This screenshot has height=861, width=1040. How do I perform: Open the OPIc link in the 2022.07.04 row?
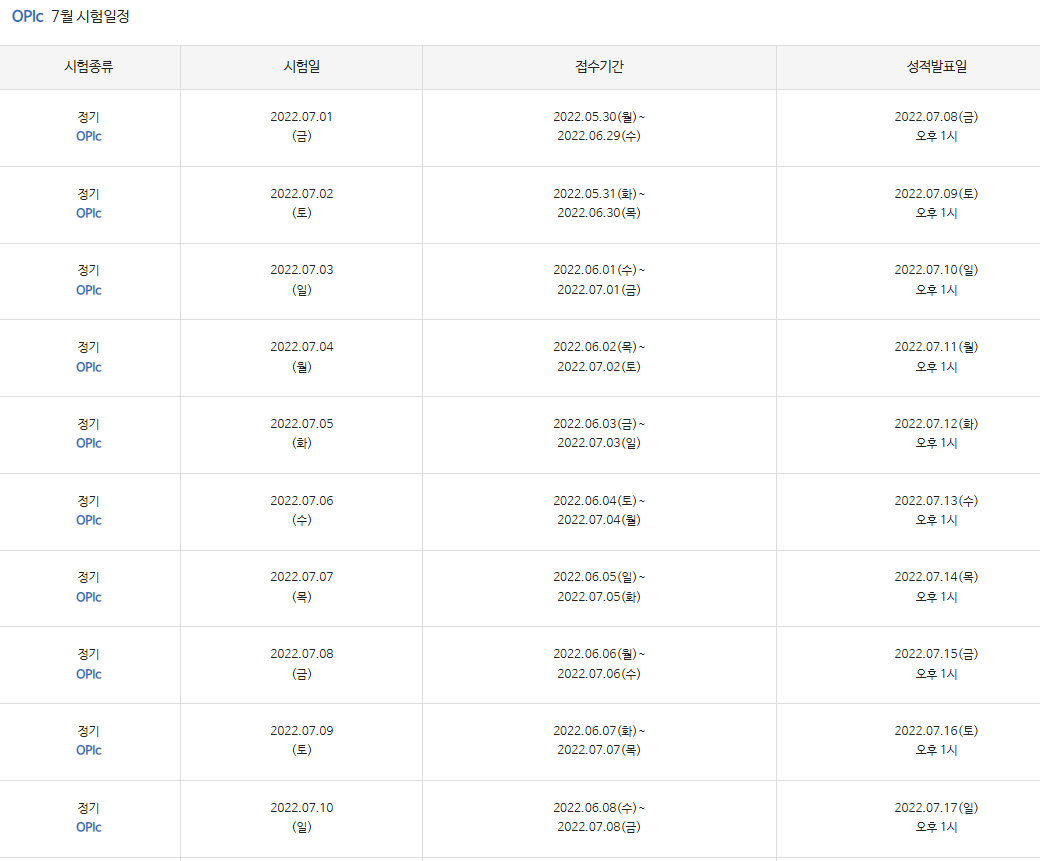click(x=89, y=367)
